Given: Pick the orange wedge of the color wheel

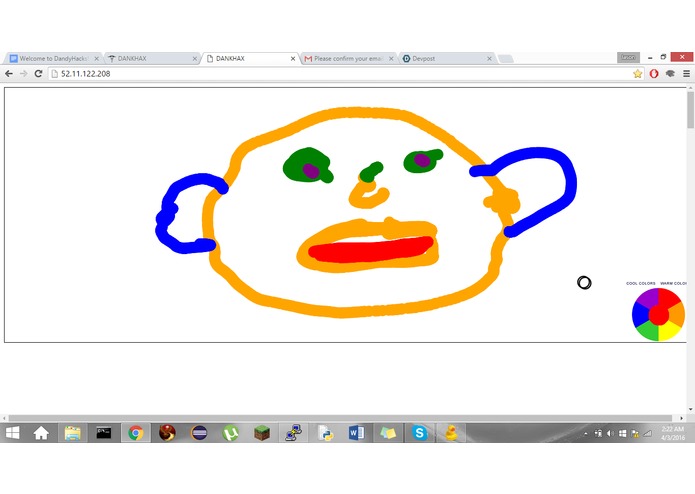Looking at the screenshot, I should pyautogui.click(x=677, y=314).
